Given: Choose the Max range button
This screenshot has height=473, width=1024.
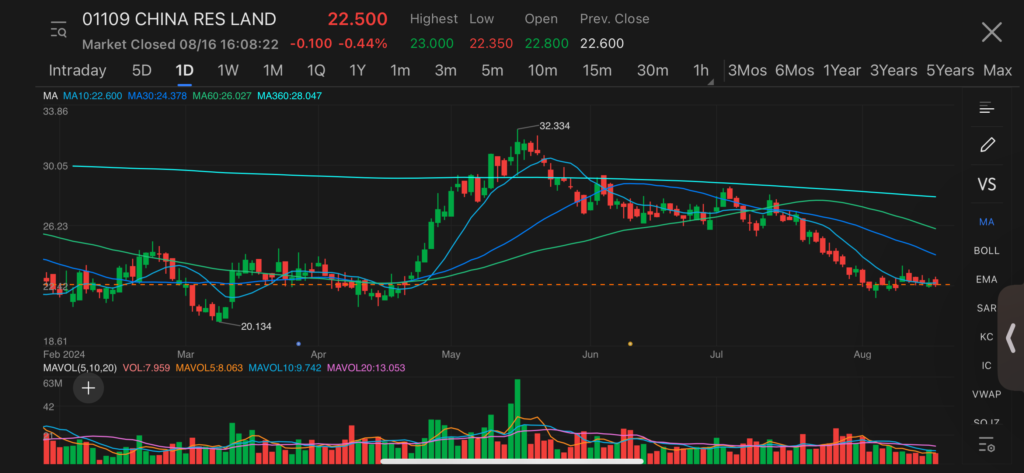Looking at the screenshot, I should tap(997, 70).
